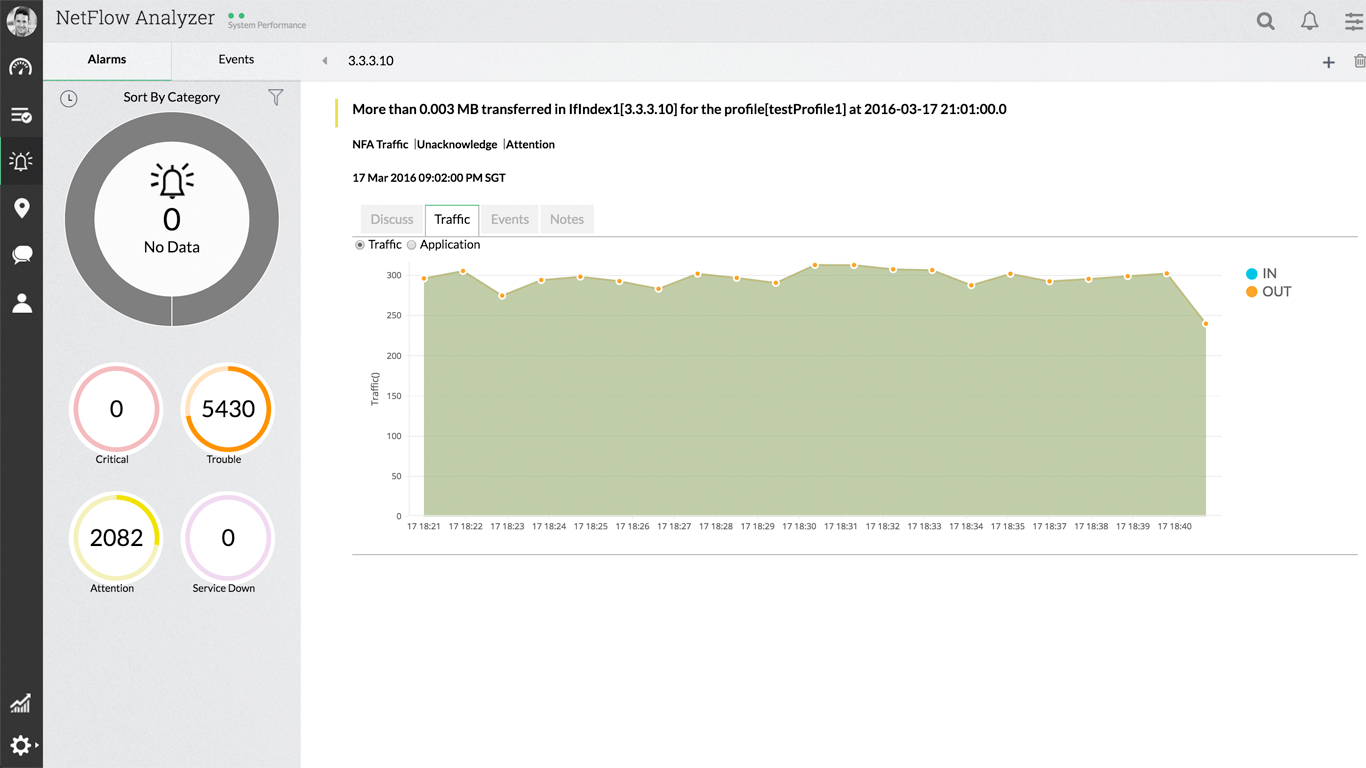Click the System Performance status dots
The image size is (1366, 768).
237,15
